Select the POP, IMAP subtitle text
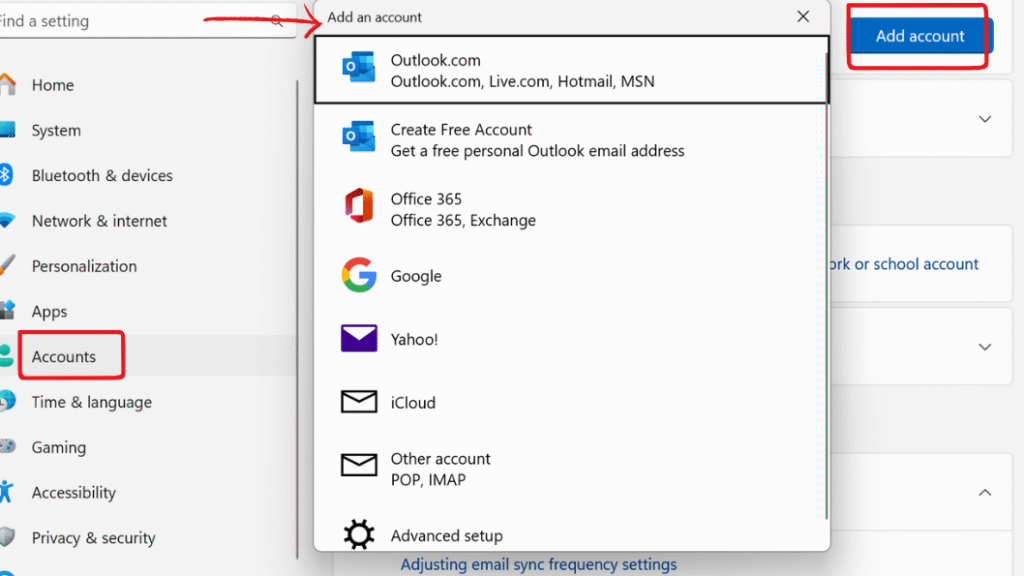Screen dimensions: 1024x576 point(428,480)
